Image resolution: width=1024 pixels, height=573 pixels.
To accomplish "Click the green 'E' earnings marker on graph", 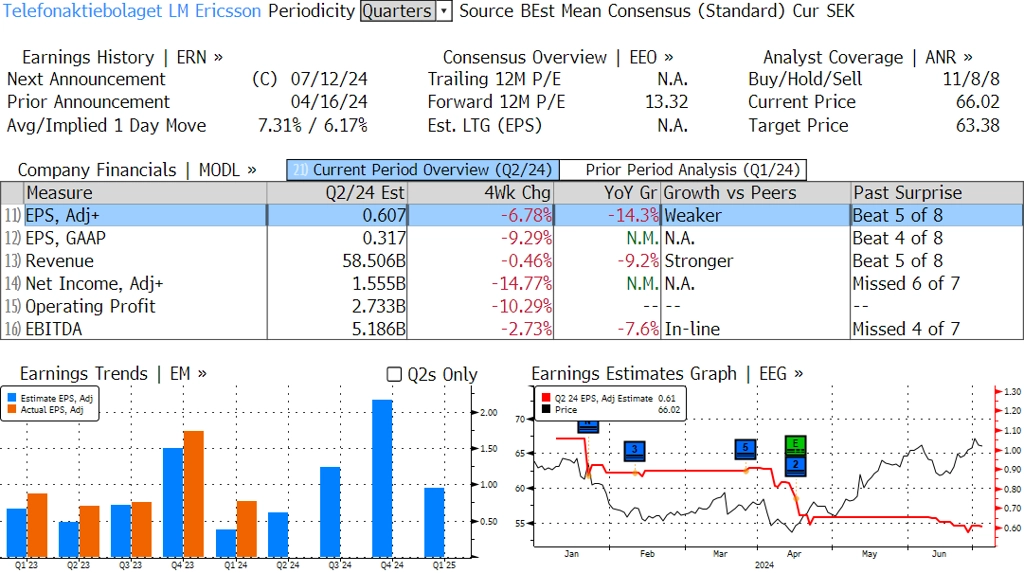I will [795, 446].
